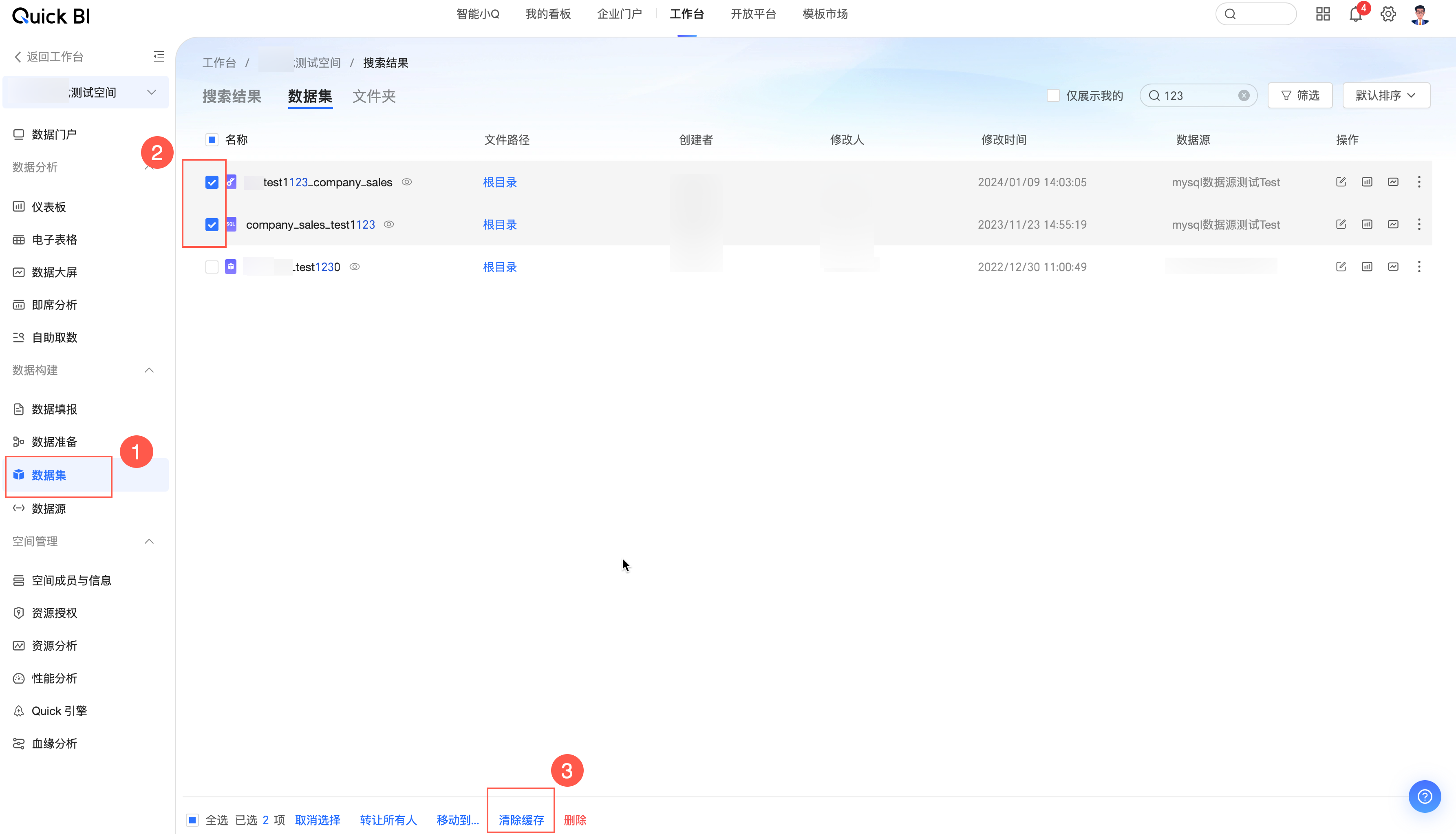Viewport: 1456px width, 834px height.
Task: Expand the 测试空间 workspace selector
Action: point(151,92)
